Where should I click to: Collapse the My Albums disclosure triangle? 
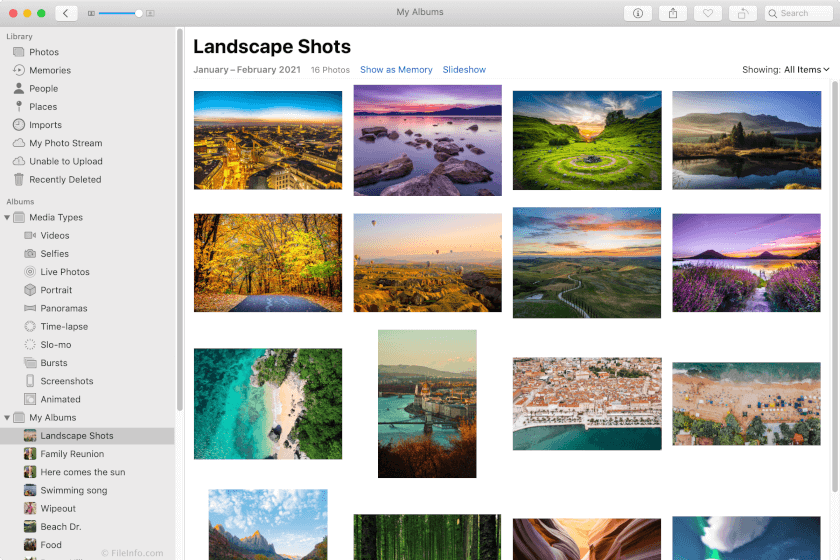(7, 417)
